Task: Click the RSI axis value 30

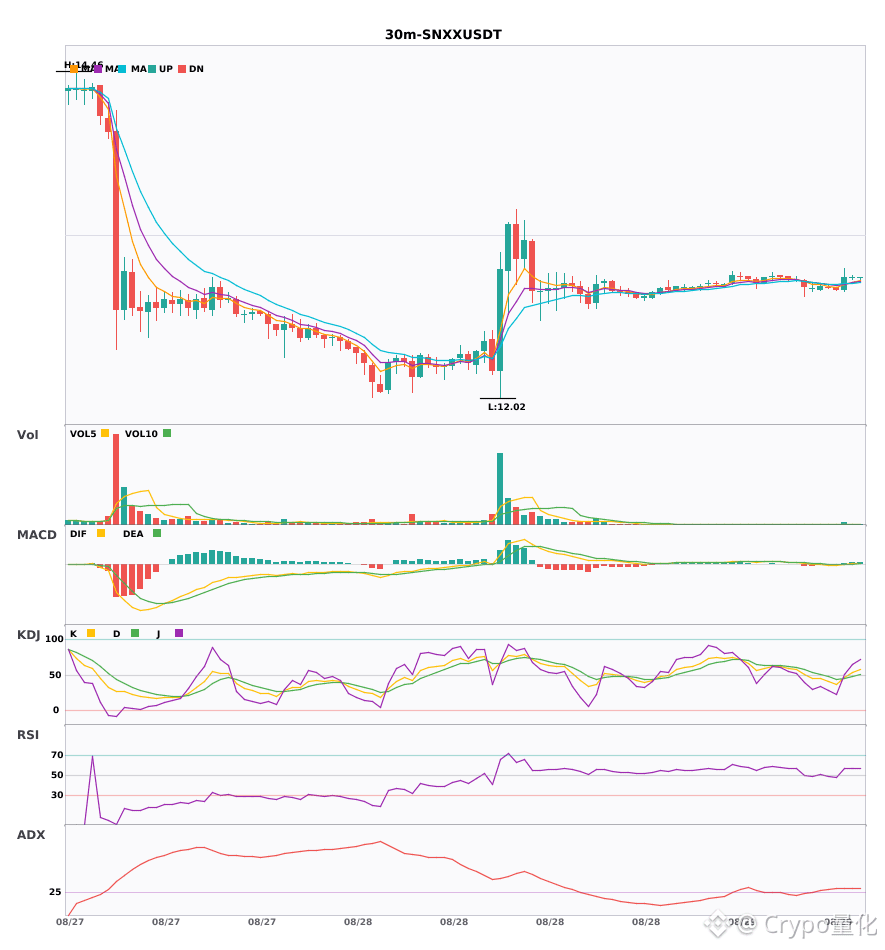Action: click(x=58, y=795)
